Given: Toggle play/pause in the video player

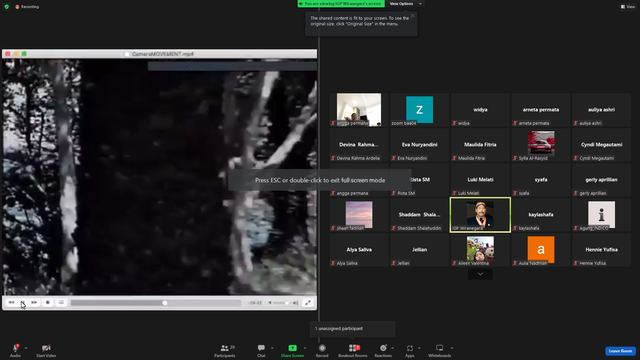Looking at the screenshot, I should tap(23, 302).
